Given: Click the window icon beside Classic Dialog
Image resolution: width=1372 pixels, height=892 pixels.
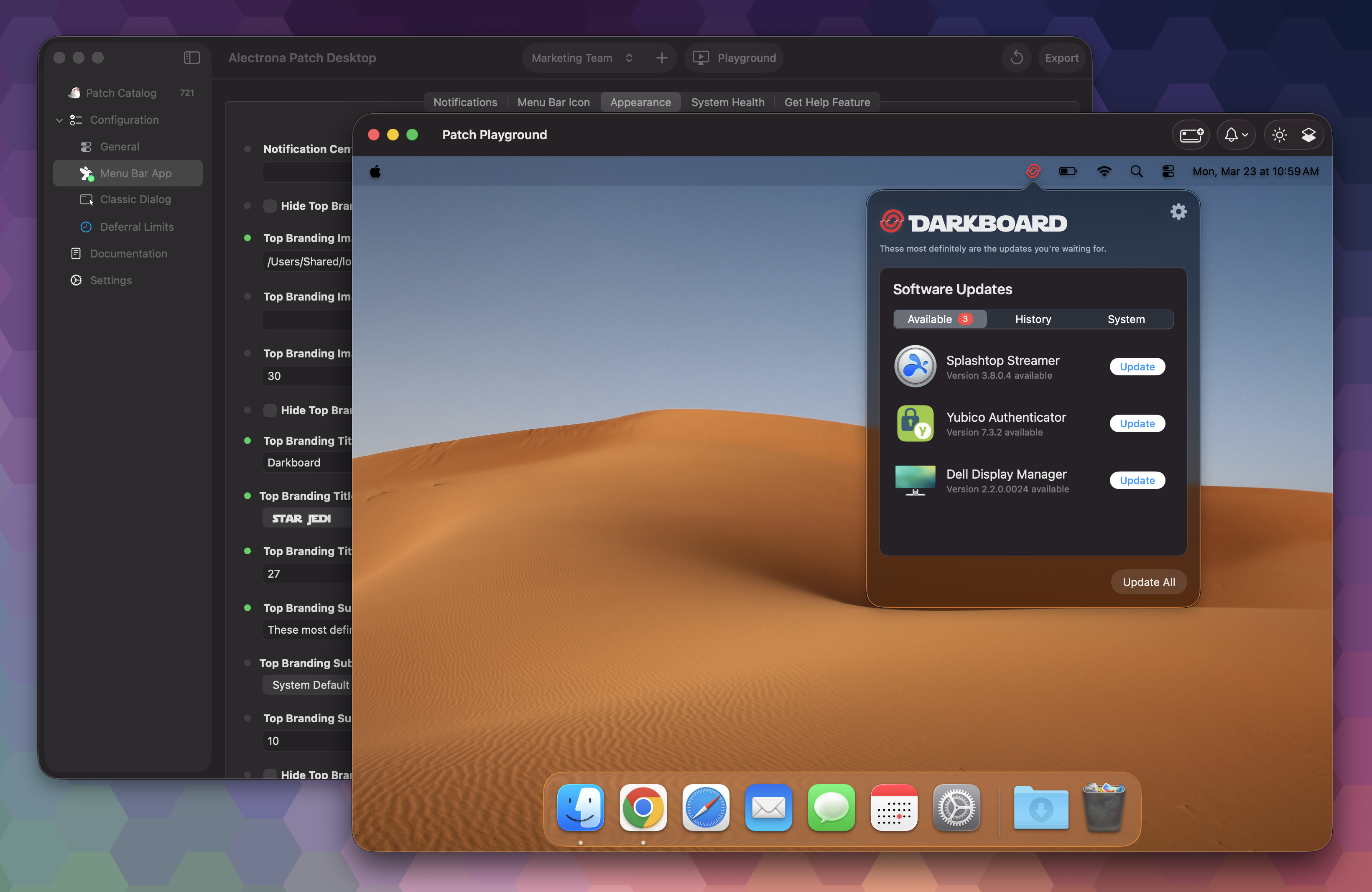Looking at the screenshot, I should [87, 199].
